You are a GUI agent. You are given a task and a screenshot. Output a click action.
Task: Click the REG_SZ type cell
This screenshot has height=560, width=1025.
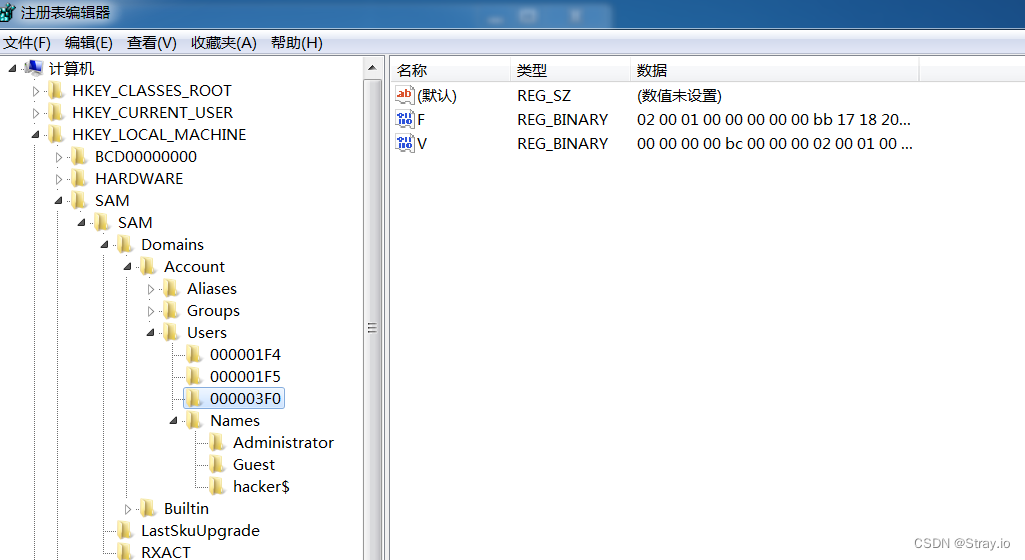click(x=544, y=96)
